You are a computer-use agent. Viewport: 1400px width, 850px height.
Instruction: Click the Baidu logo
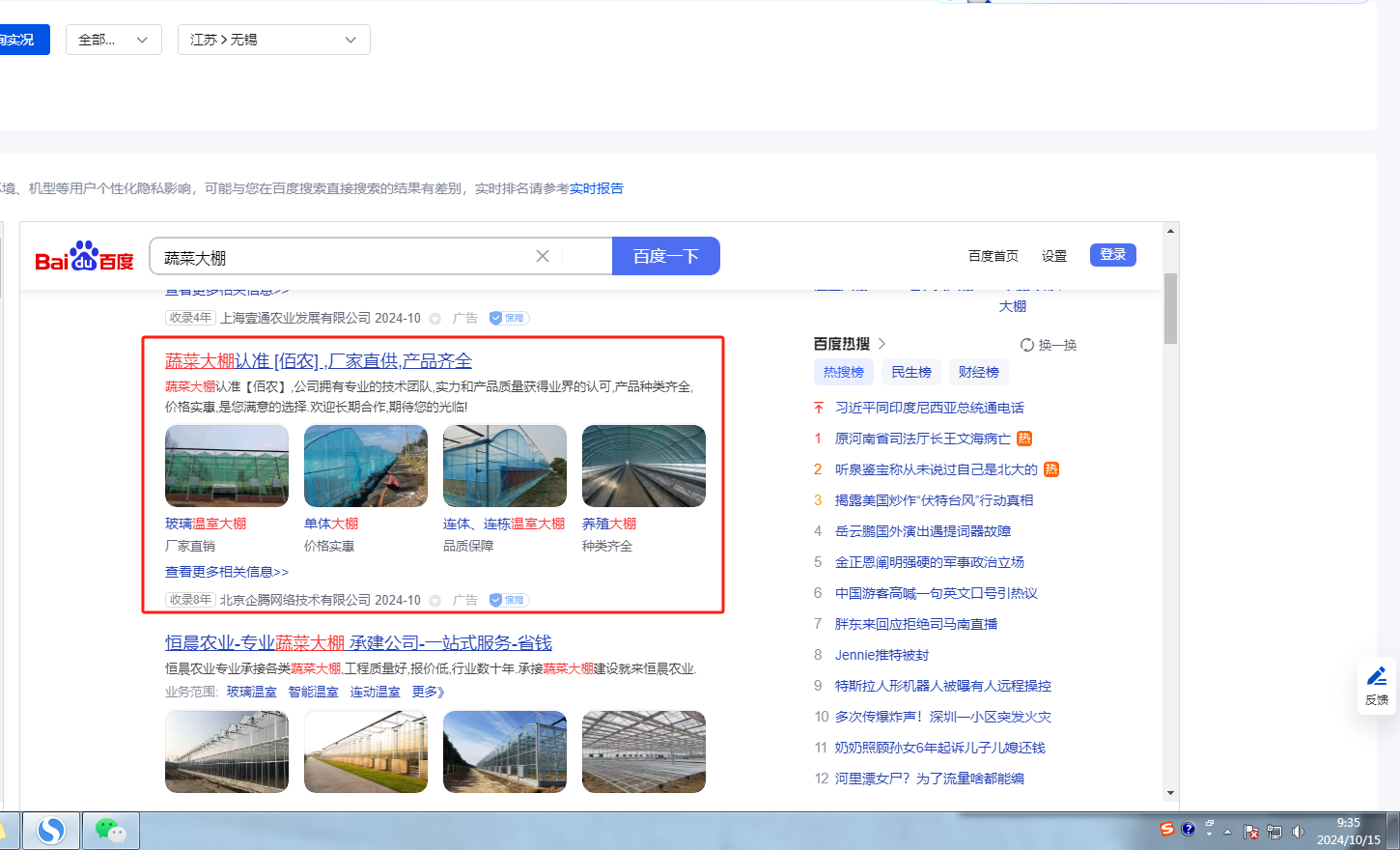pyautogui.click(x=84, y=257)
